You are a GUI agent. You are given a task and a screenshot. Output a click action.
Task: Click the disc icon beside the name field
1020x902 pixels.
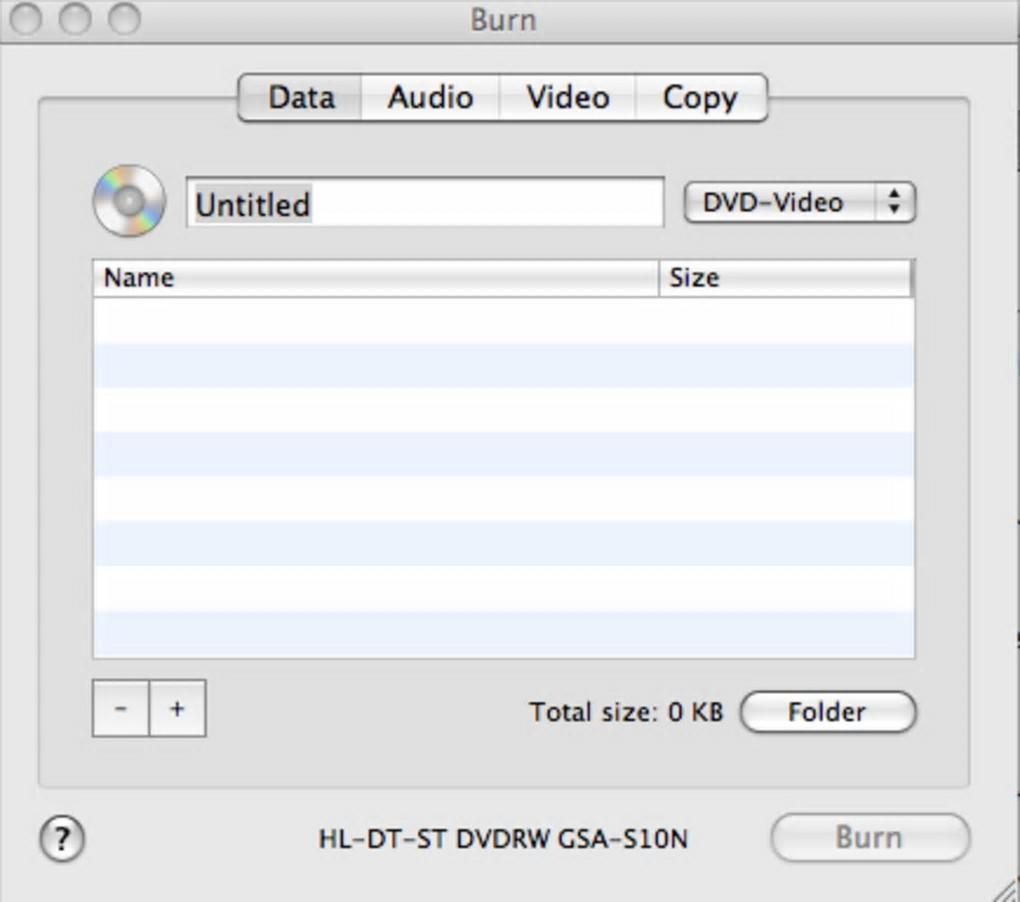click(x=128, y=201)
